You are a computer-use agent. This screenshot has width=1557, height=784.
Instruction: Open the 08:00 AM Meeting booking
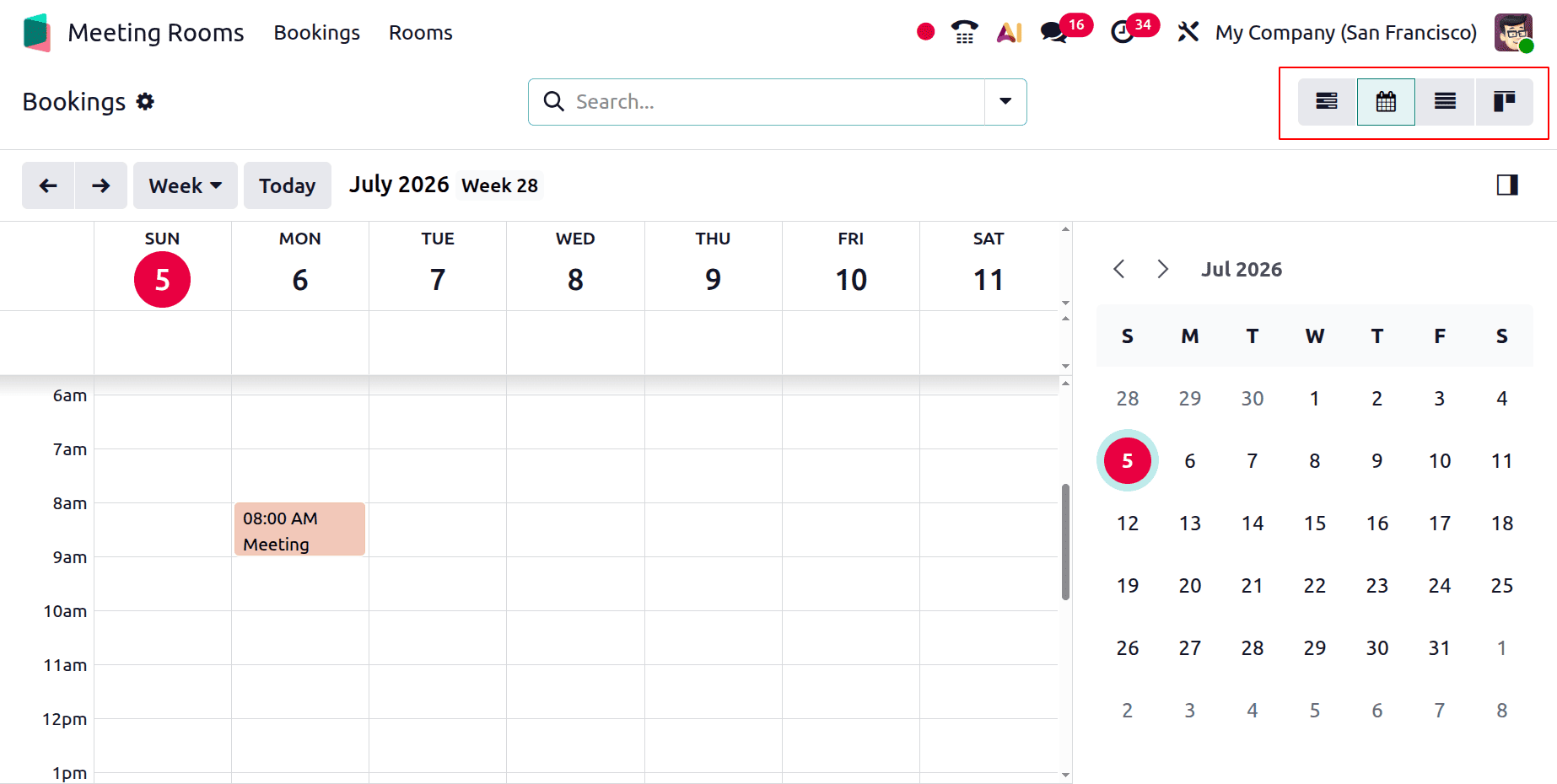click(299, 529)
